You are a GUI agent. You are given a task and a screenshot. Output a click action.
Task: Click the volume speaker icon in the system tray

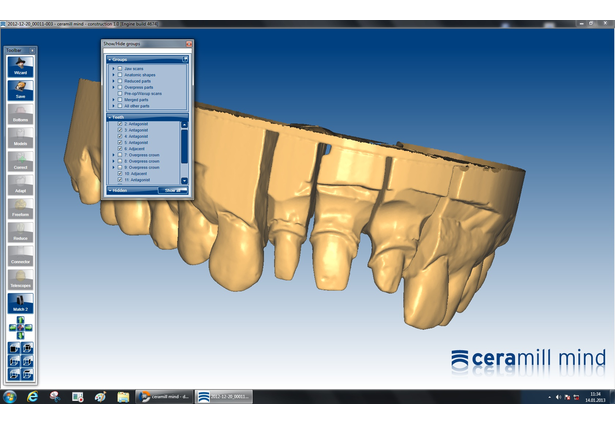click(x=558, y=397)
